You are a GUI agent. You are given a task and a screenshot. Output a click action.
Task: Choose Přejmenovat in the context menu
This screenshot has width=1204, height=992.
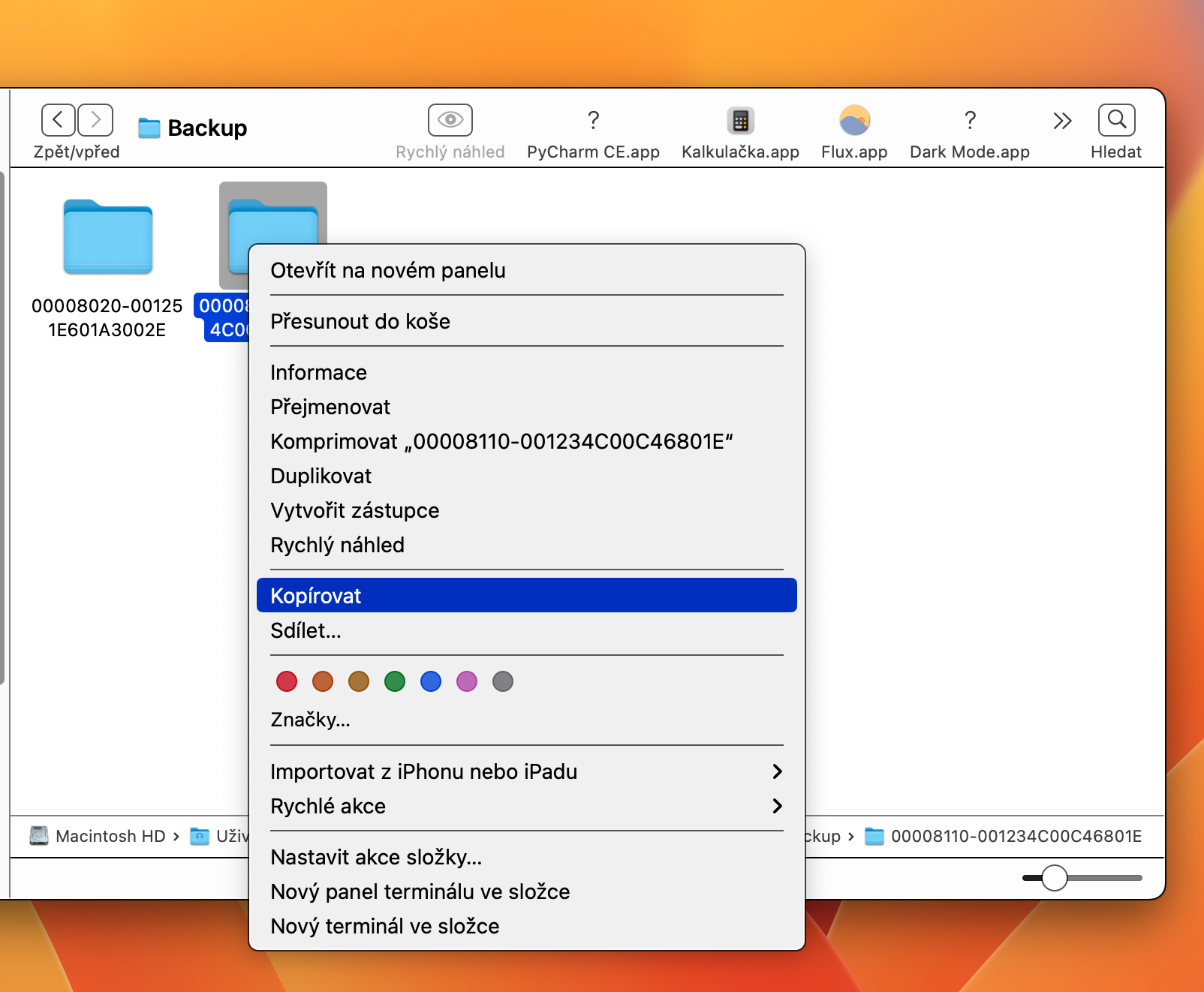(527, 407)
